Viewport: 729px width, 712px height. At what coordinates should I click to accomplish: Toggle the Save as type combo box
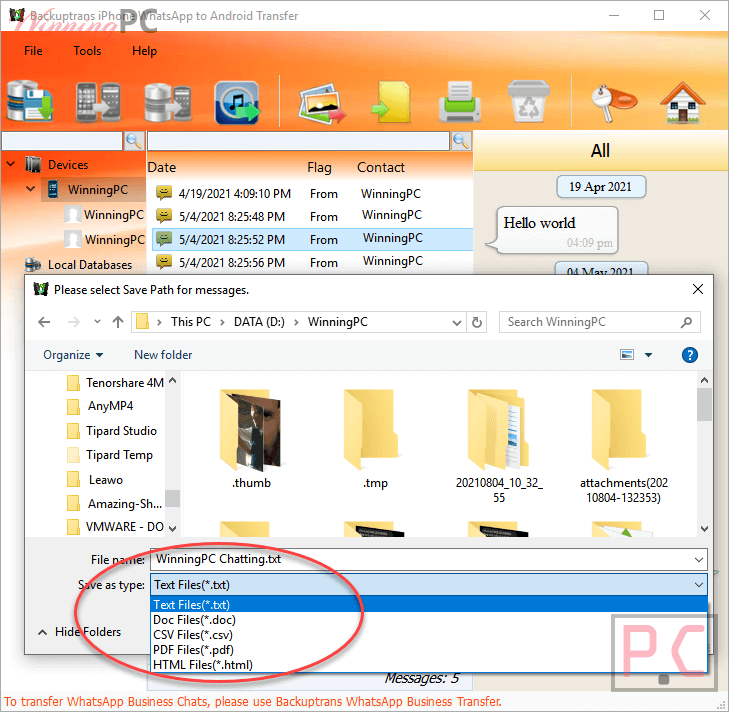point(429,585)
